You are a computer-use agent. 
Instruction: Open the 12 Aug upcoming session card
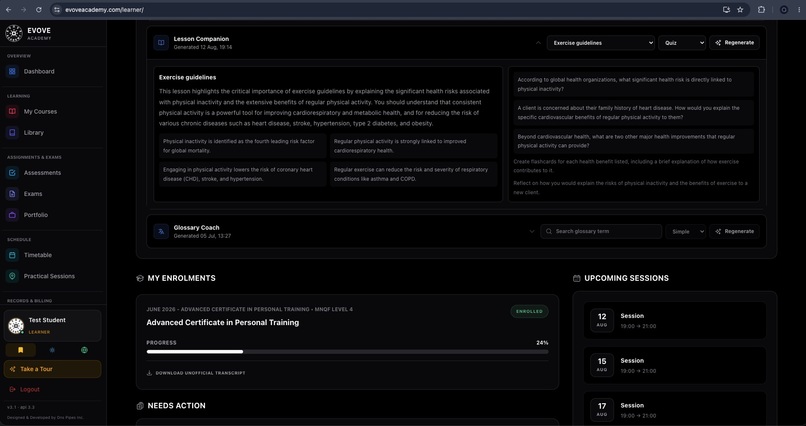pos(674,321)
